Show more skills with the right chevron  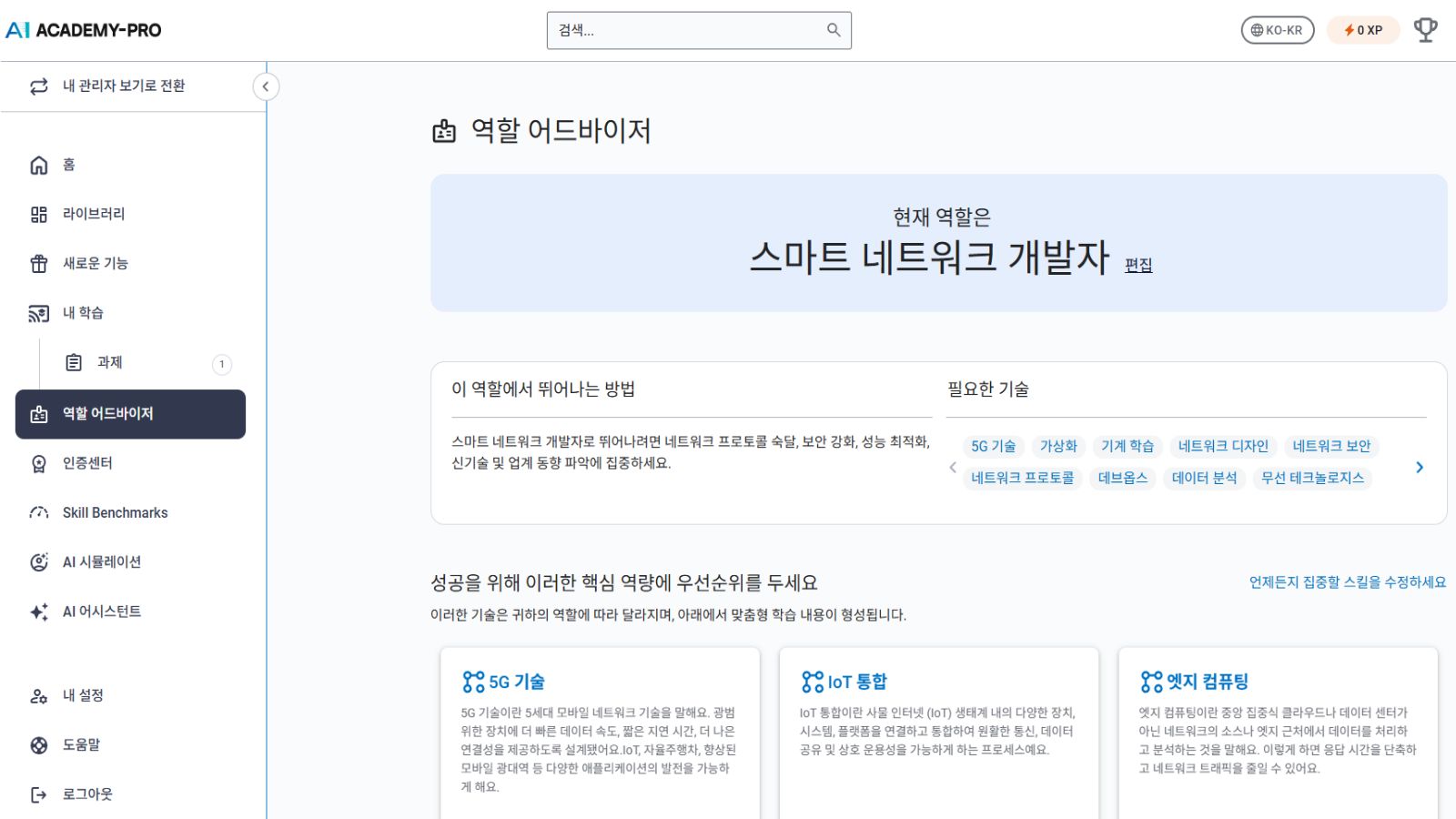coord(1420,467)
